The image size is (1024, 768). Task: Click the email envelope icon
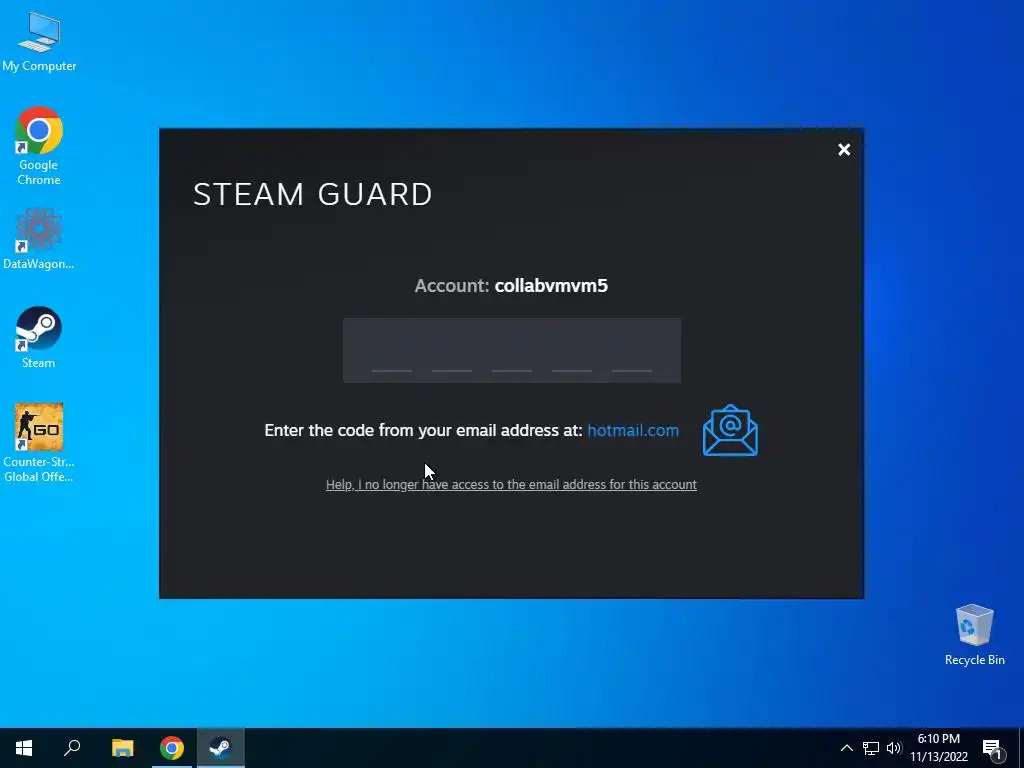730,430
